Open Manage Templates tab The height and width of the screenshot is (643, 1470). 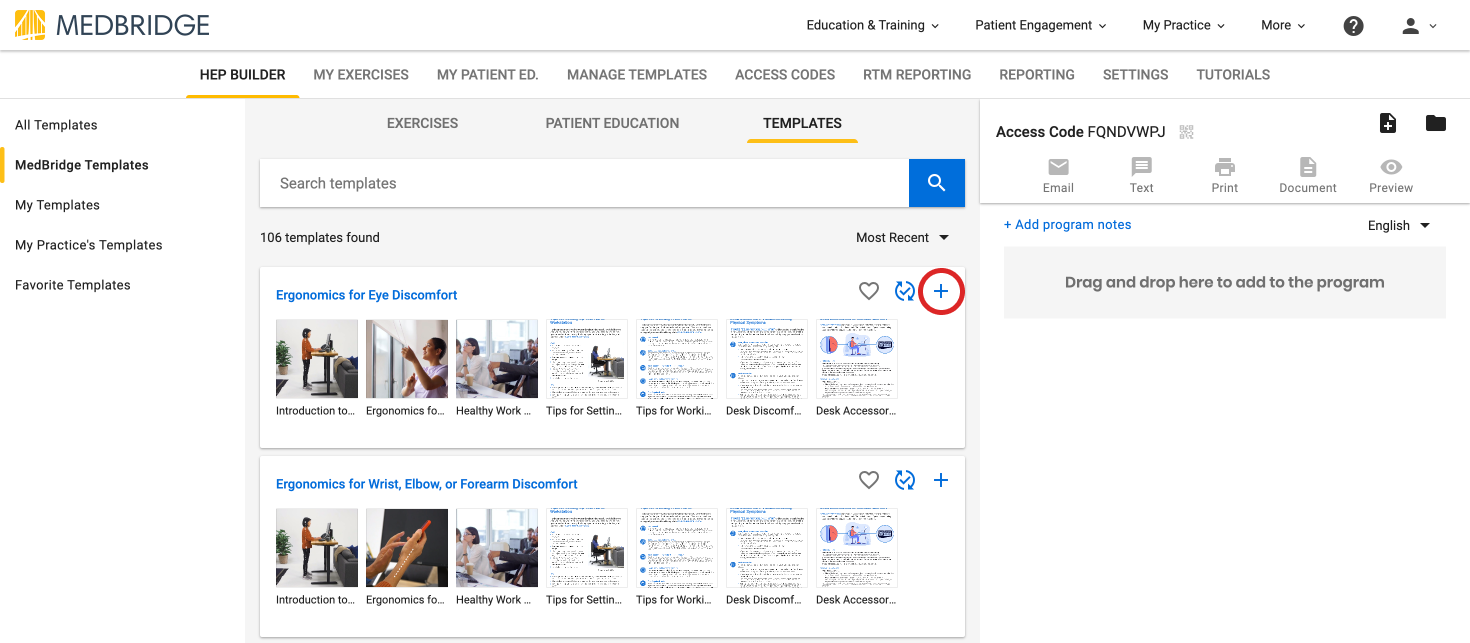637,75
